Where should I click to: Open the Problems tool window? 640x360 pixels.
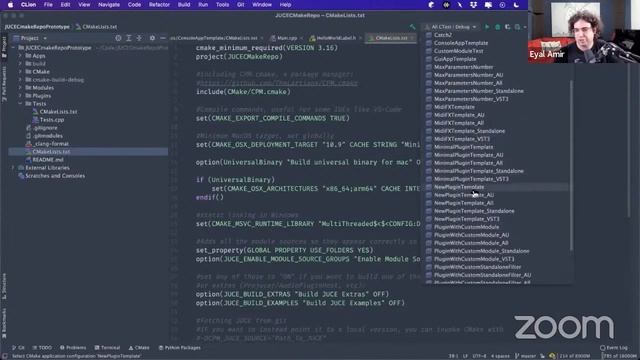pos(73,348)
